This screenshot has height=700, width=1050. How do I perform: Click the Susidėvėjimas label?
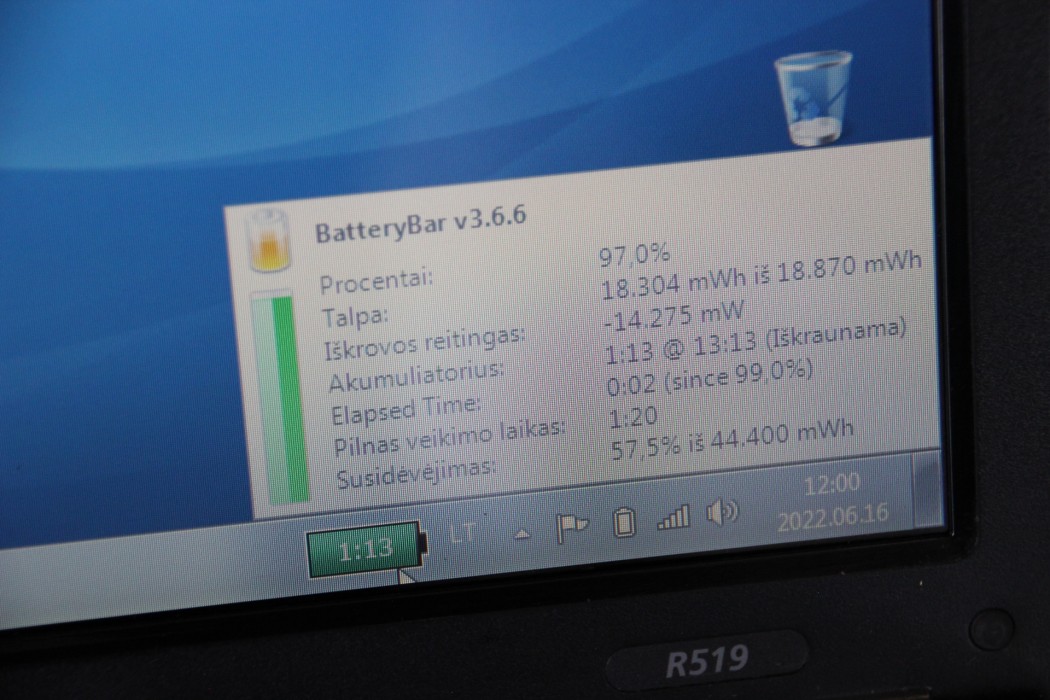416,474
